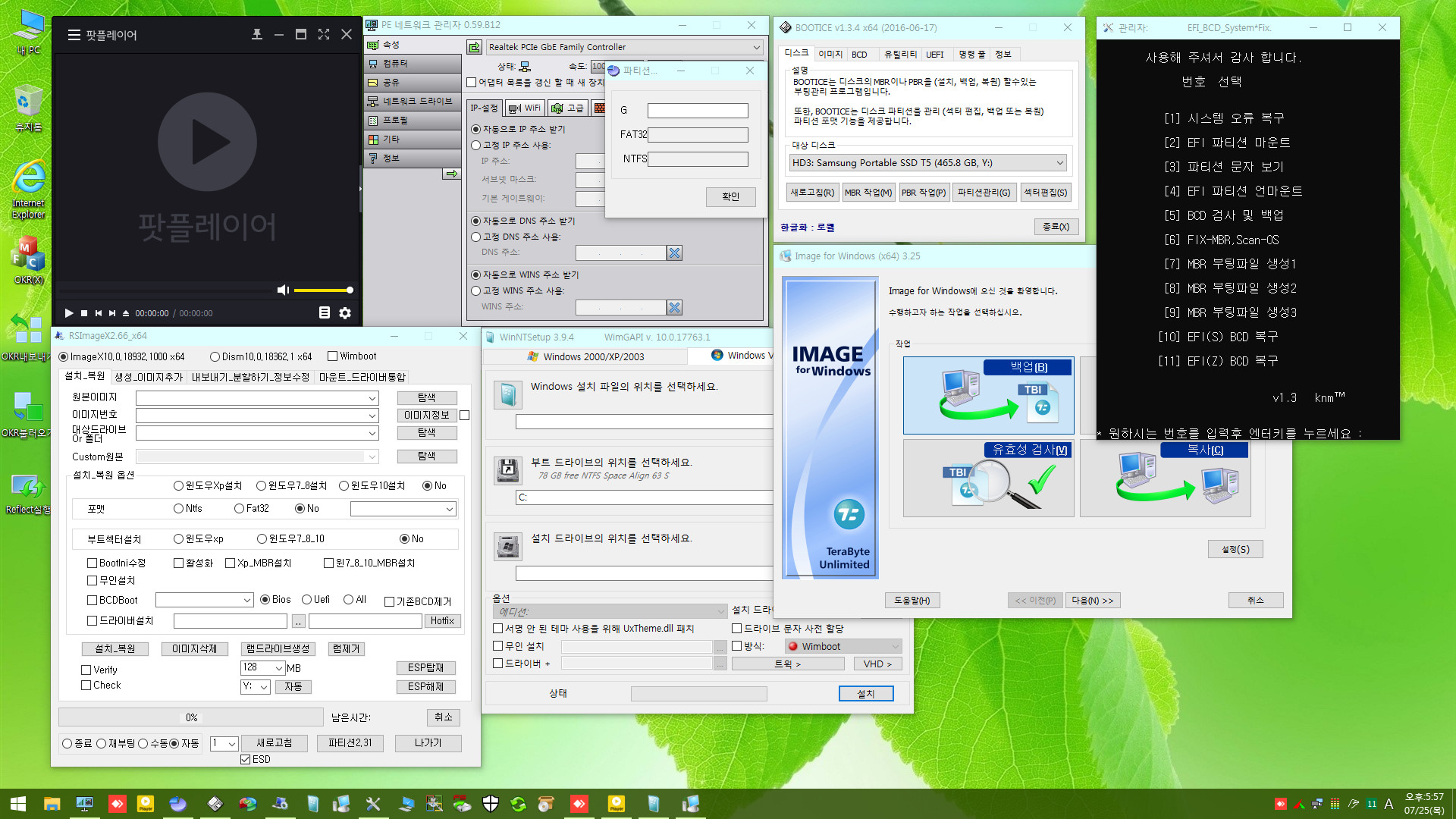Select Fat32 format radio button
Screen dimensions: 1456x819
(240, 509)
